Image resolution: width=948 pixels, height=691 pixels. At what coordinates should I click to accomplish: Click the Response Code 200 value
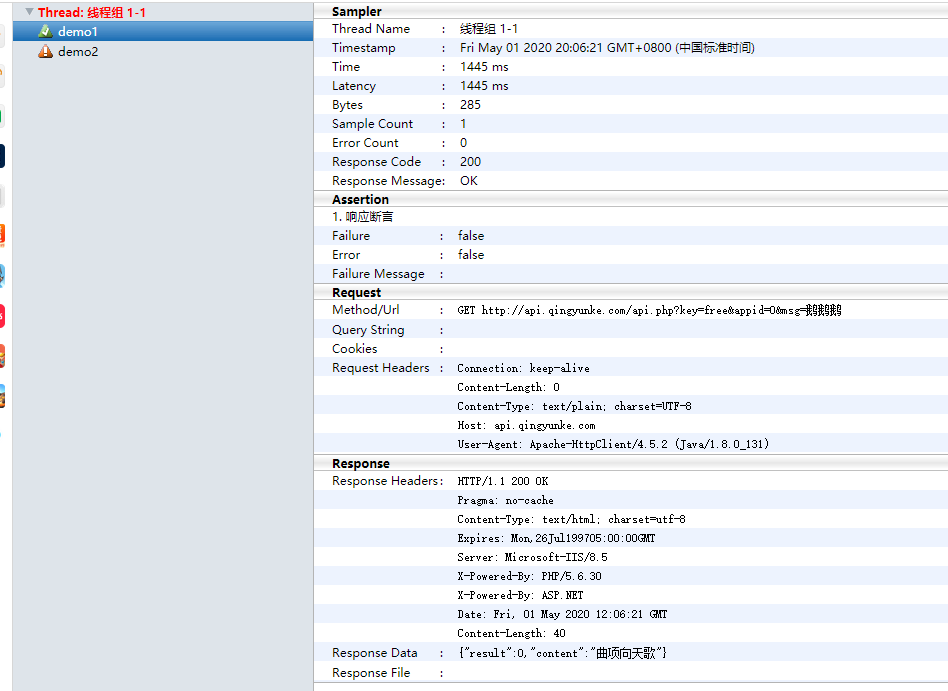click(470, 161)
